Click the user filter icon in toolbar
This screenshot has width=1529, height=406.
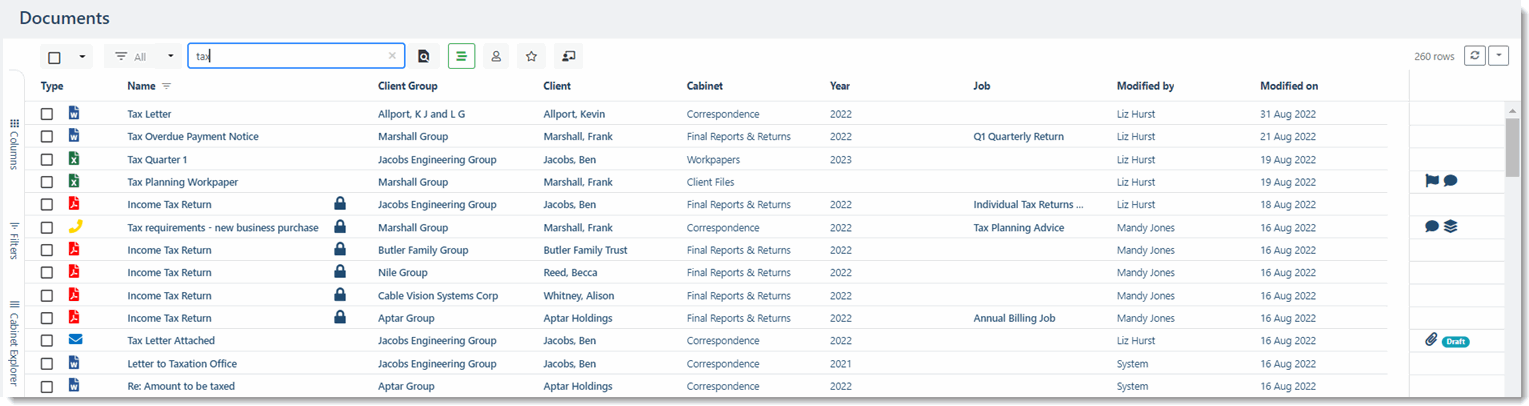(x=496, y=57)
